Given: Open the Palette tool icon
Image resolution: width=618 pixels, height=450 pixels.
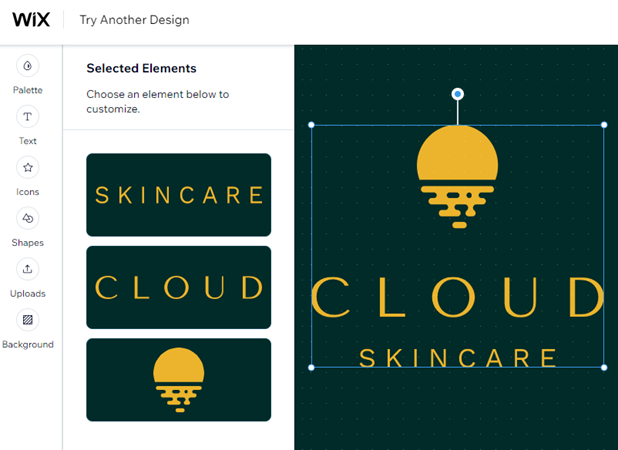Looking at the screenshot, I should pyautogui.click(x=28, y=66).
